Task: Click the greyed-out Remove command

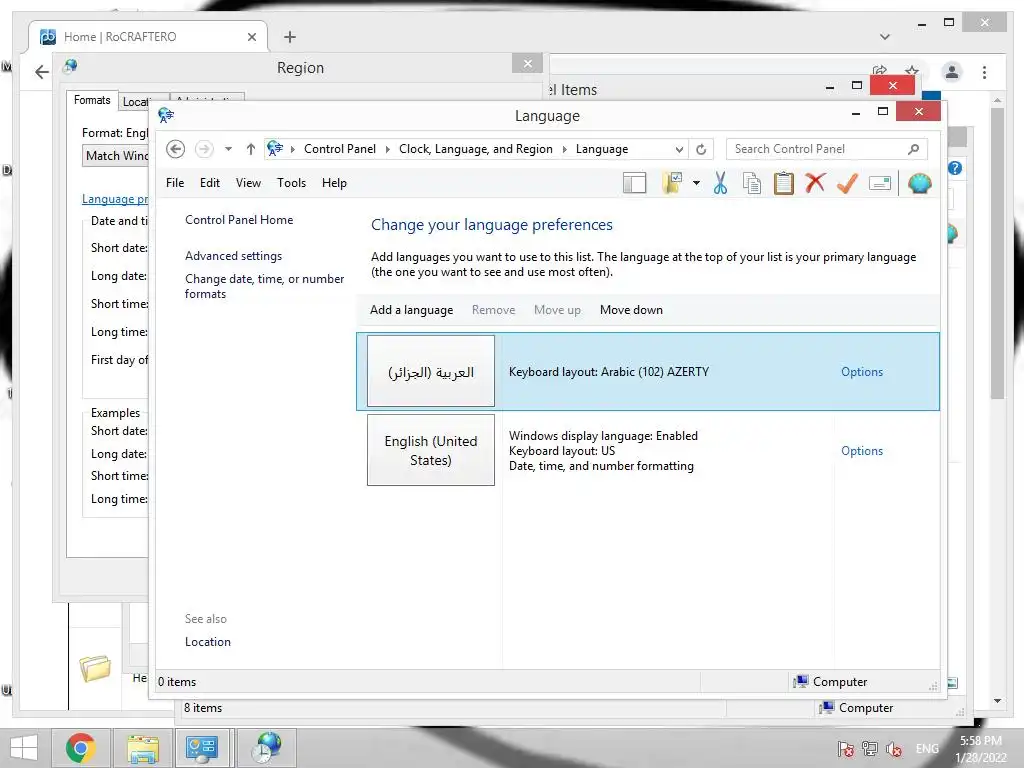Action: [x=494, y=310]
